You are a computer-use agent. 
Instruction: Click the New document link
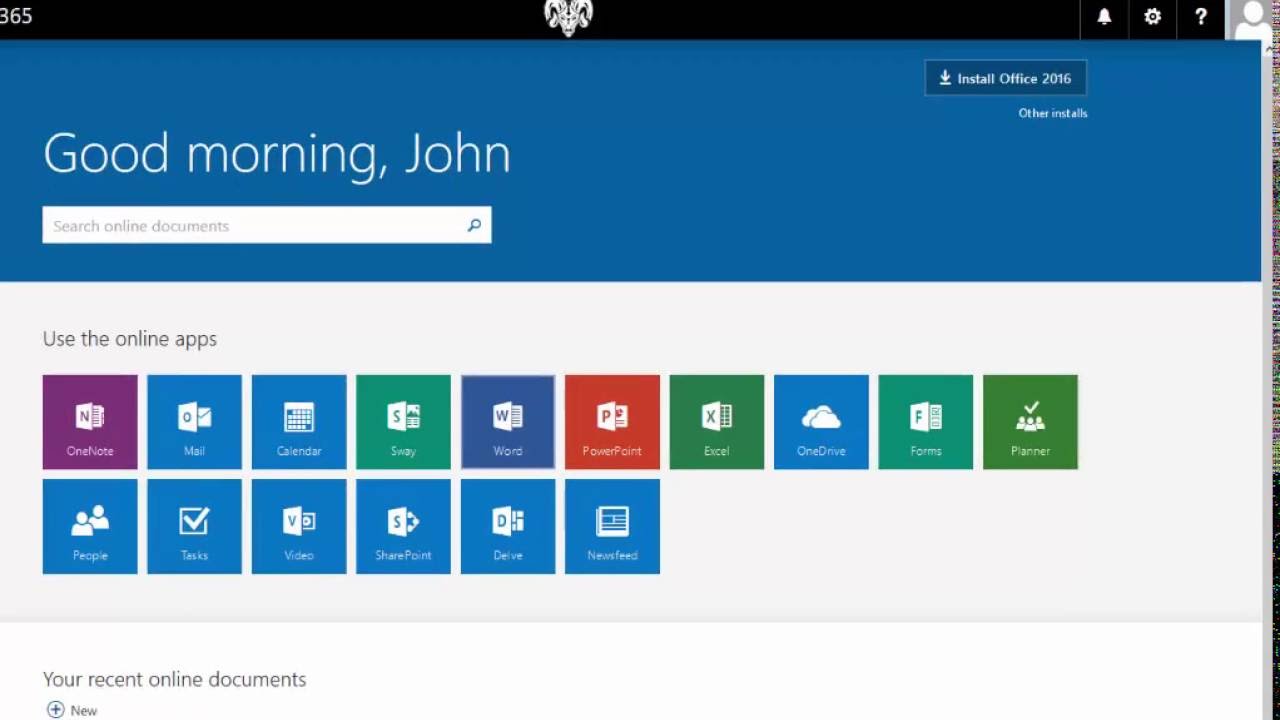coord(72,710)
